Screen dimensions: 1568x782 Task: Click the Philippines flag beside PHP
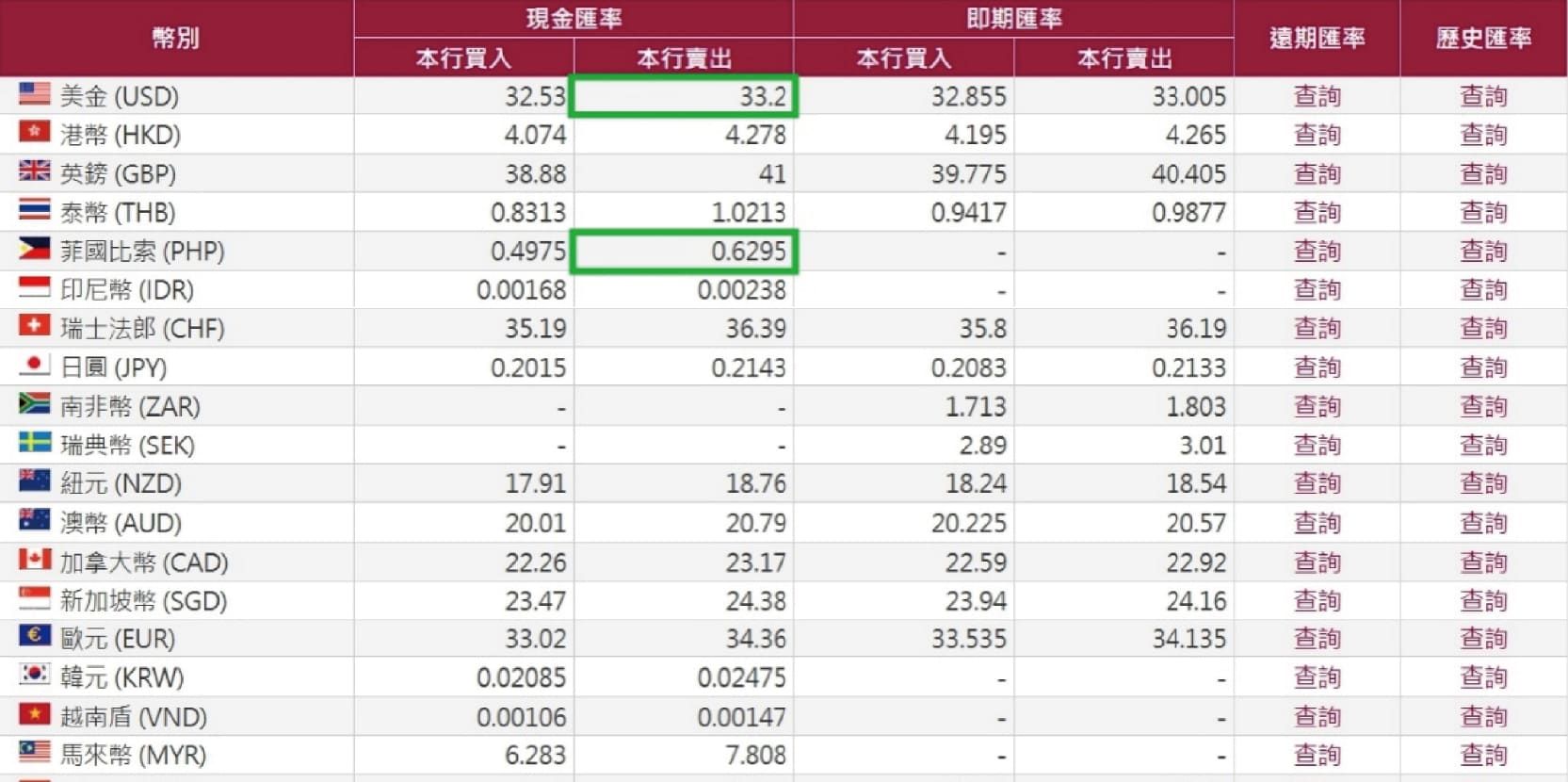coord(35,249)
